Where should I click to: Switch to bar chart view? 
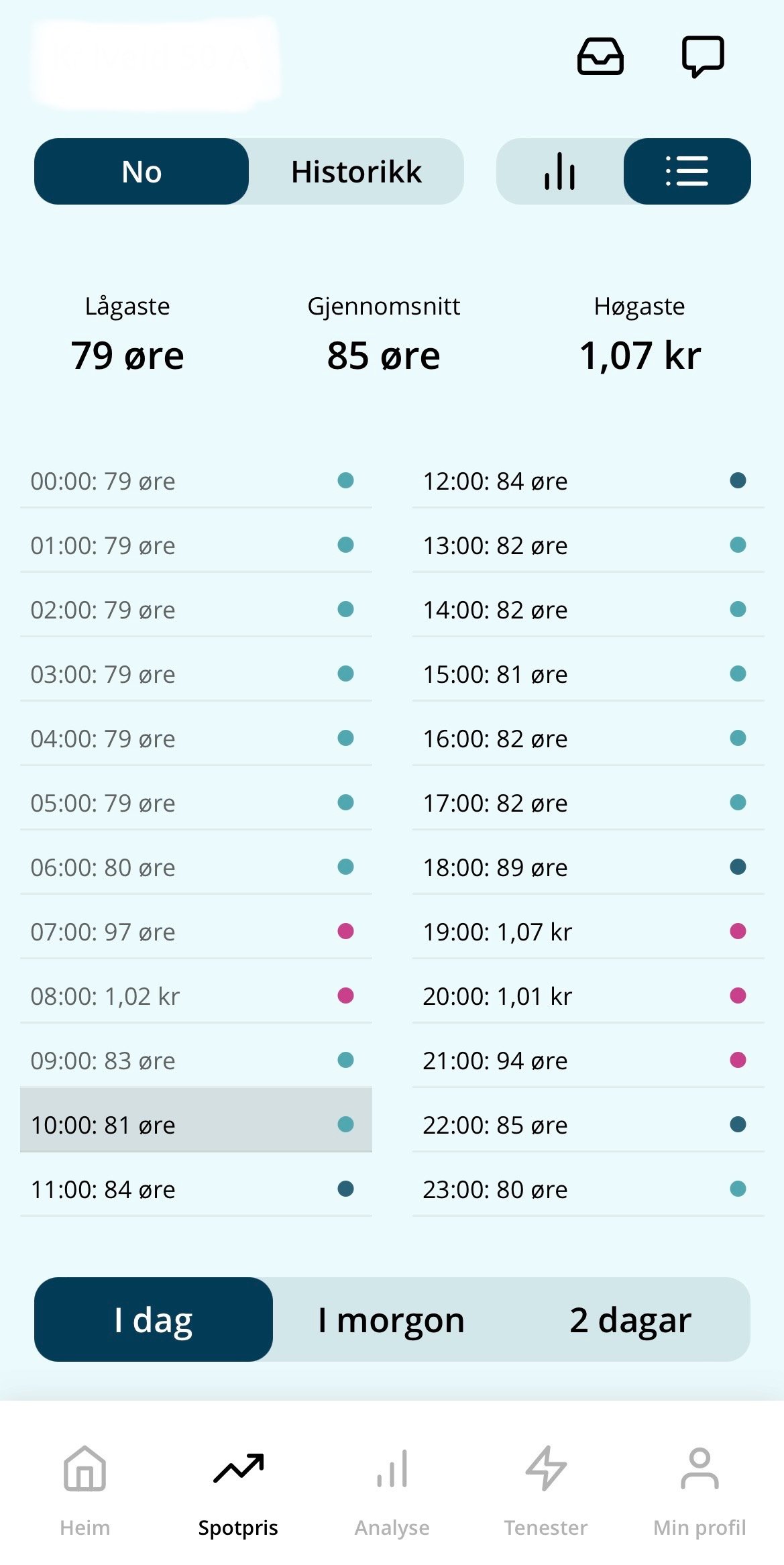[560, 172]
